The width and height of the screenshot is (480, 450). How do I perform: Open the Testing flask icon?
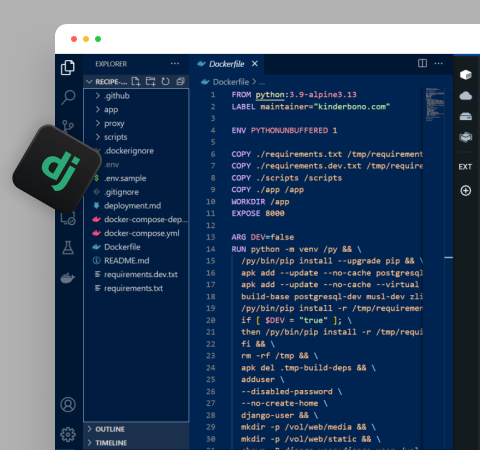(x=68, y=248)
